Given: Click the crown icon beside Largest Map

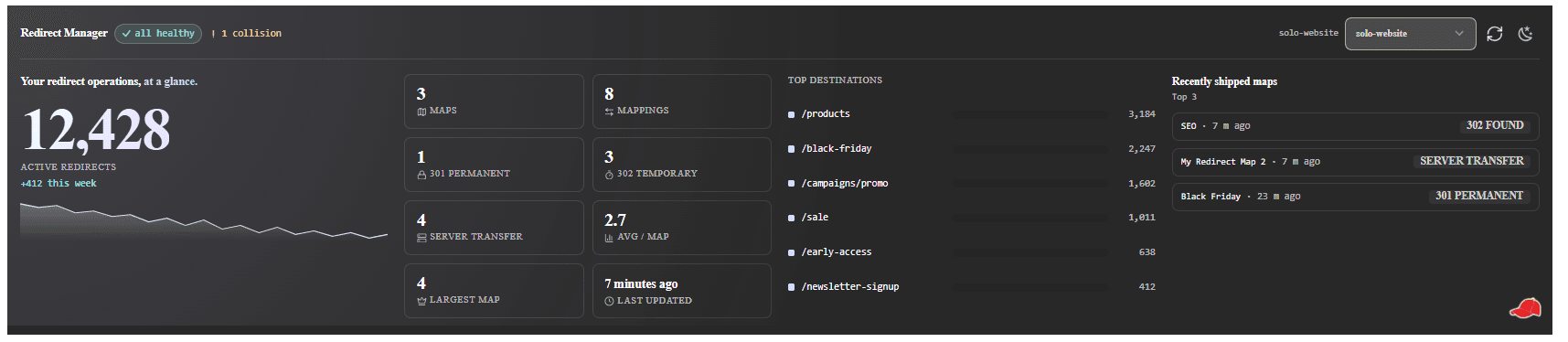Looking at the screenshot, I should click(421, 300).
